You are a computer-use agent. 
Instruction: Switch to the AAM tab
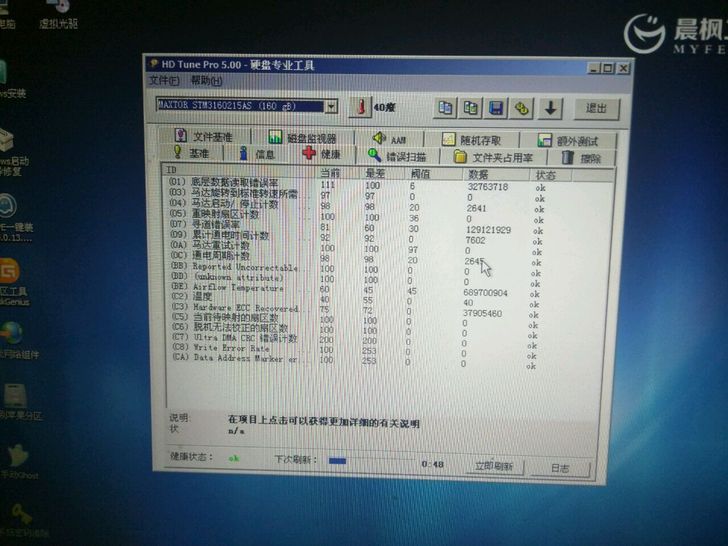(x=389, y=139)
